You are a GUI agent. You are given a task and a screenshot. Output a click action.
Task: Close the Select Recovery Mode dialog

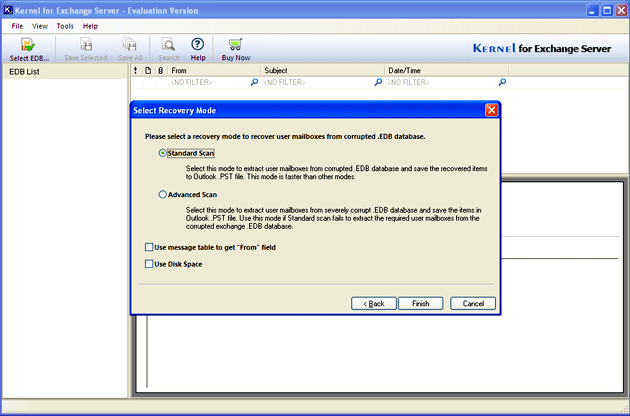(x=491, y=110)
